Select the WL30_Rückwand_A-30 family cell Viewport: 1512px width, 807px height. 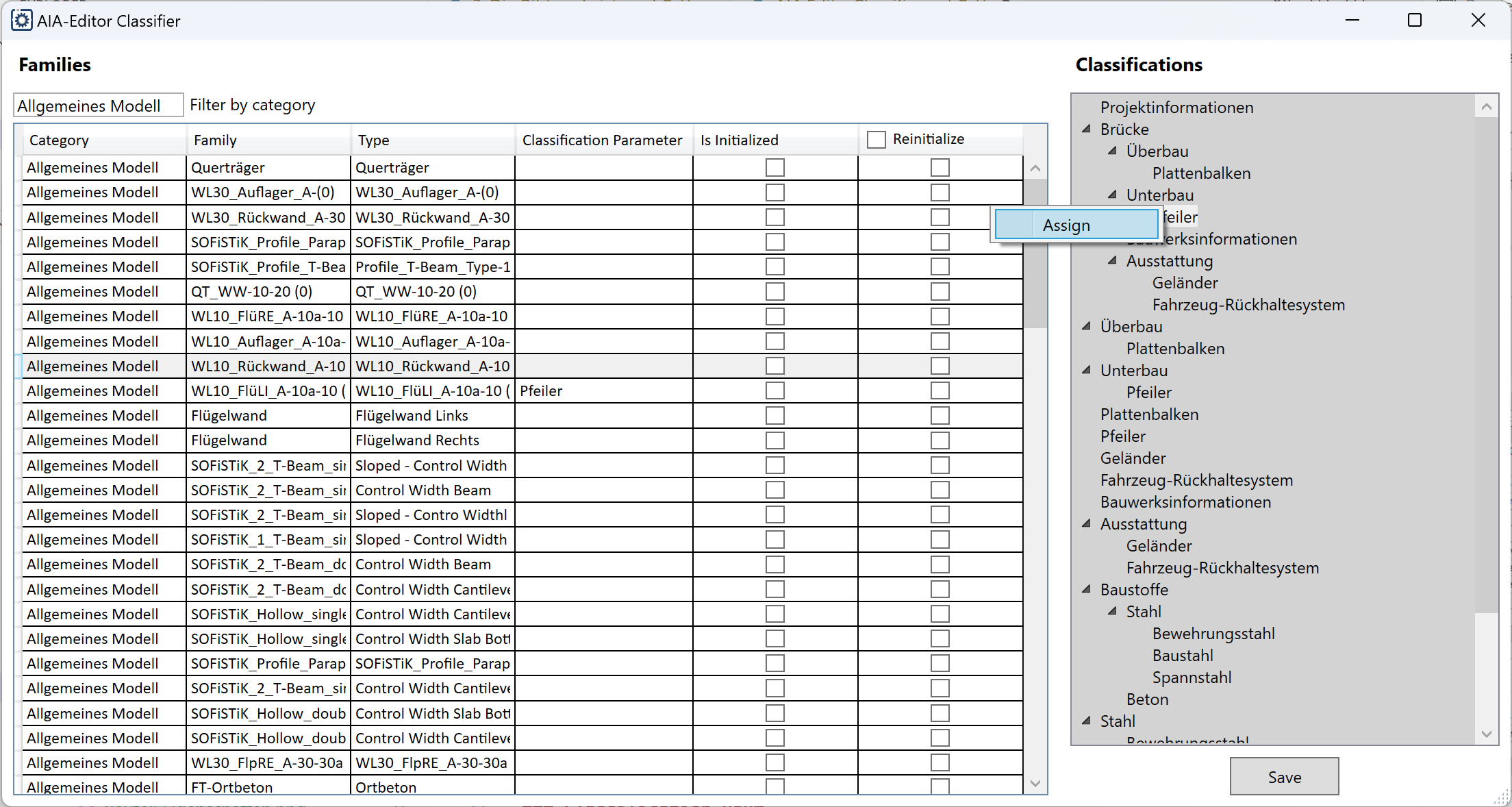268,217
